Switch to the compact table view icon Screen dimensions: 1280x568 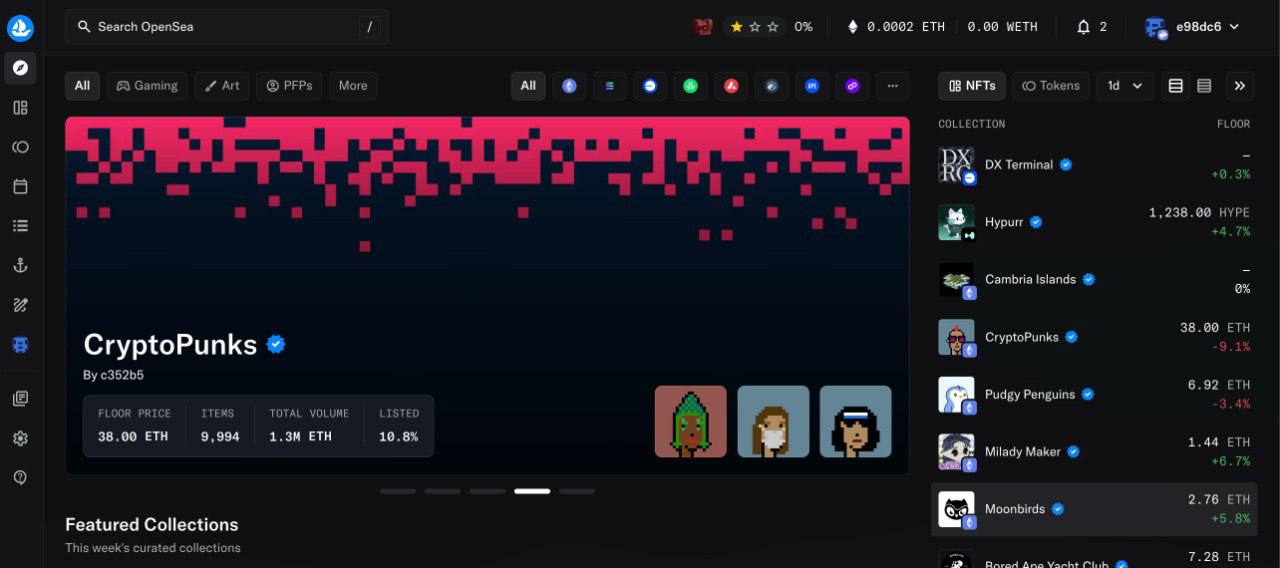(x=1176, y=86)
